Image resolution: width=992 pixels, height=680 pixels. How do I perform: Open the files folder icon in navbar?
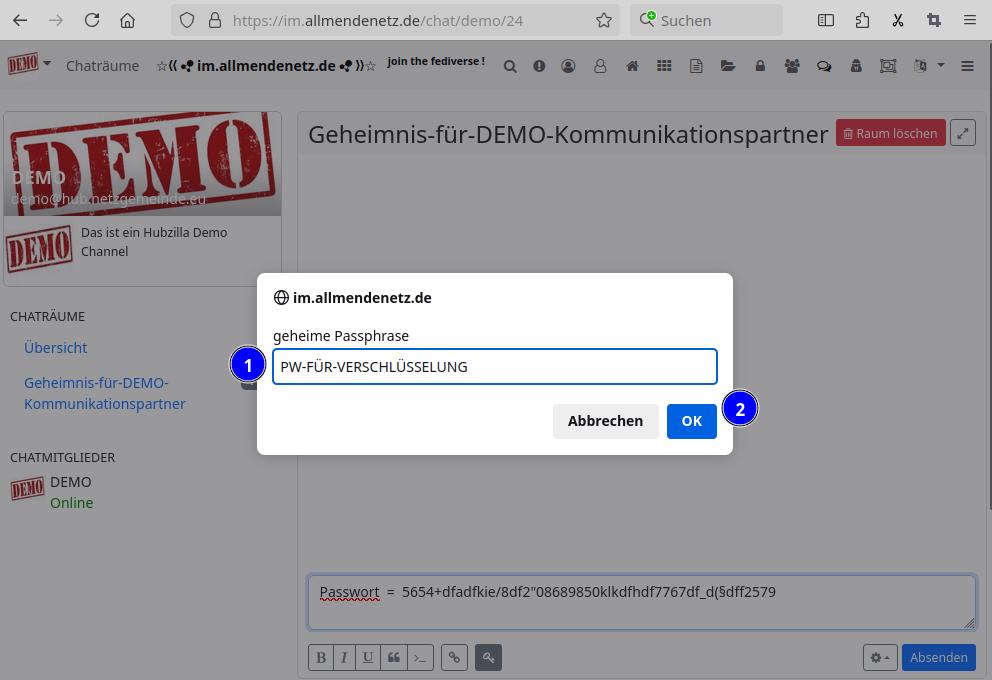click(728, 66)
